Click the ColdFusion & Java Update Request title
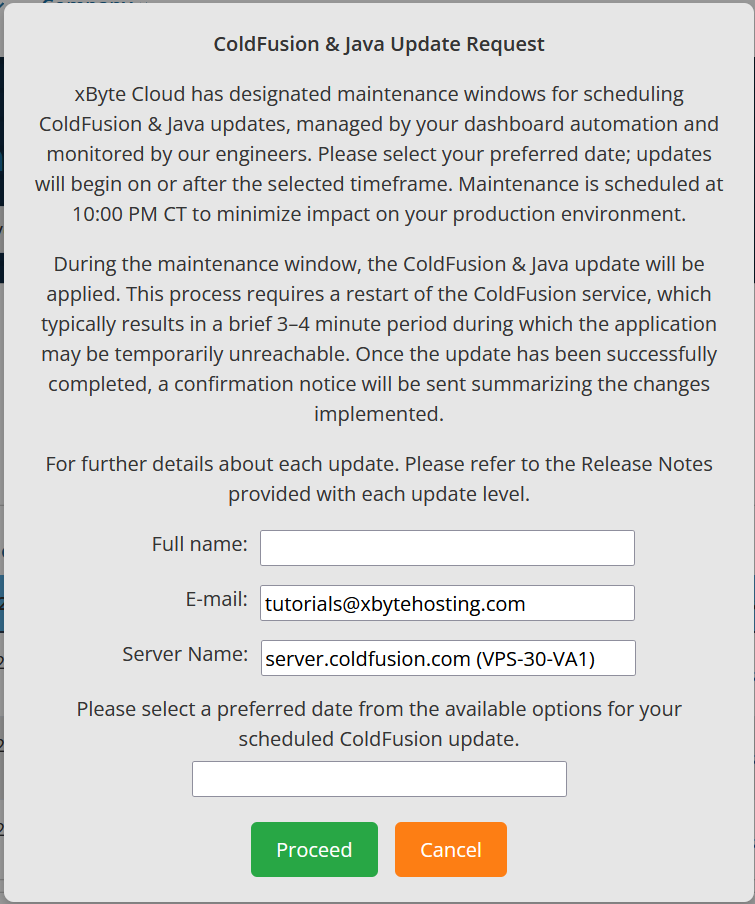The height and width of the screenshot is (904, 755). click(379, 44)
